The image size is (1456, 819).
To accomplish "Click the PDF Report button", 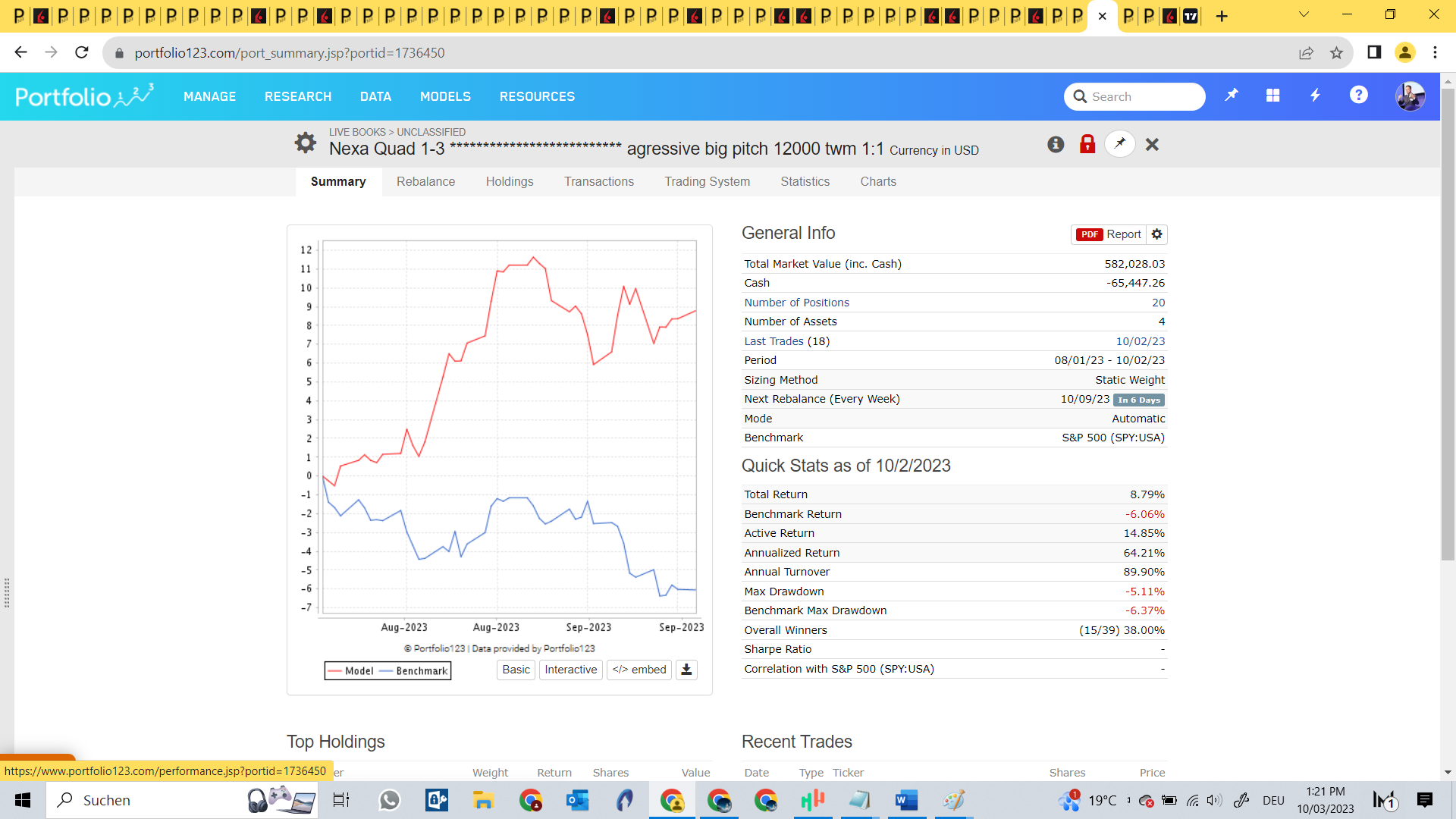I will click(1108, 234).
